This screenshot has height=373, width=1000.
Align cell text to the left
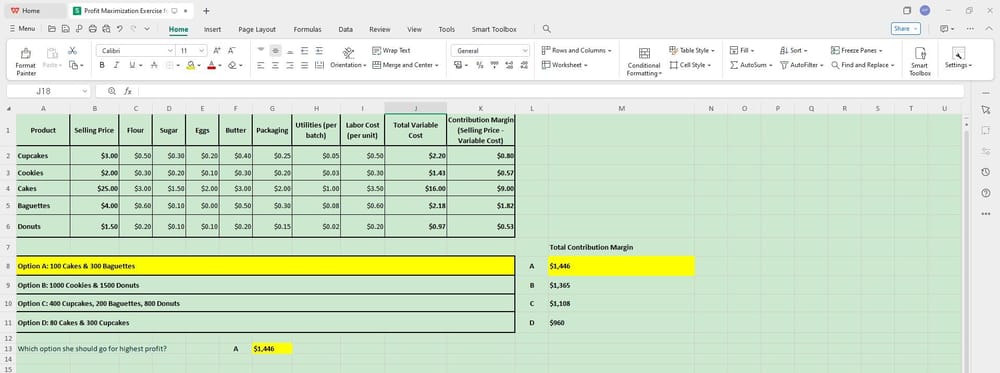pos(261,65)
